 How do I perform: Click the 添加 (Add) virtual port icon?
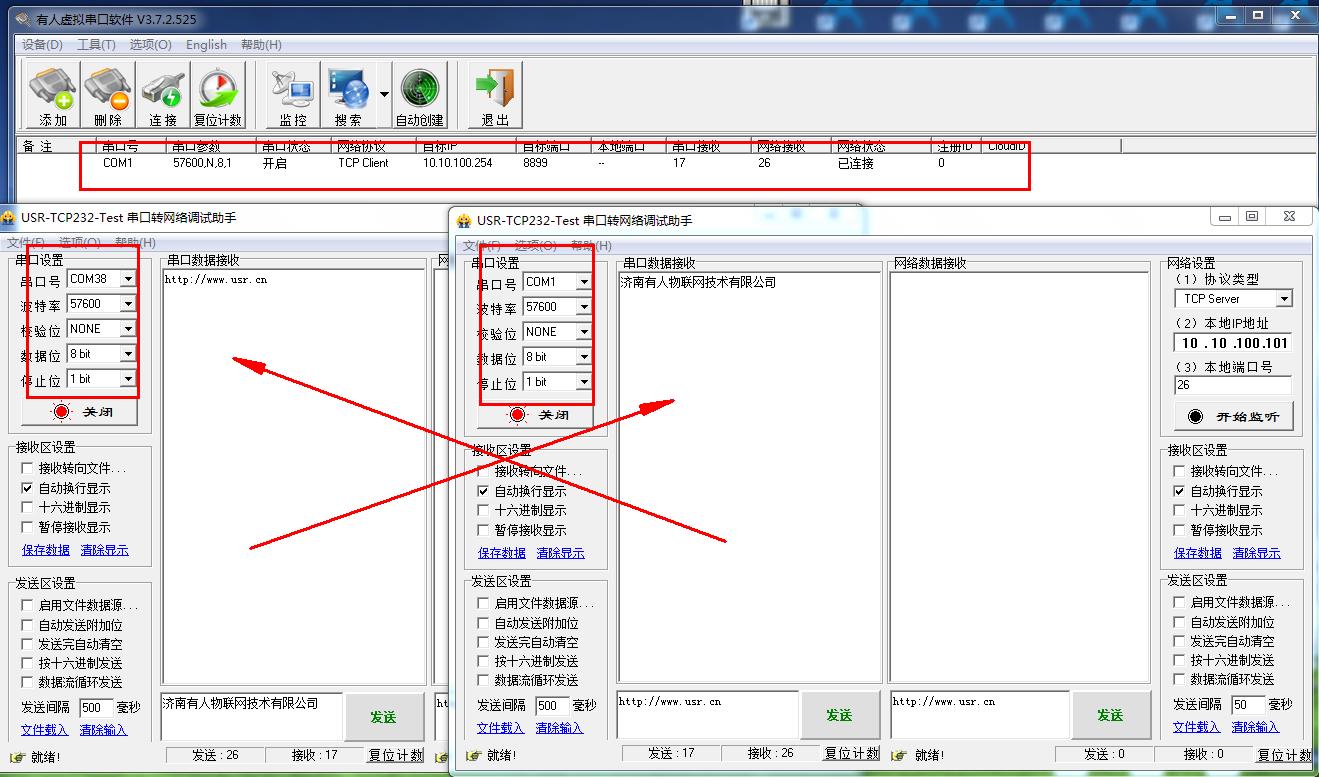pyautogui.click(x=52, y=96)
